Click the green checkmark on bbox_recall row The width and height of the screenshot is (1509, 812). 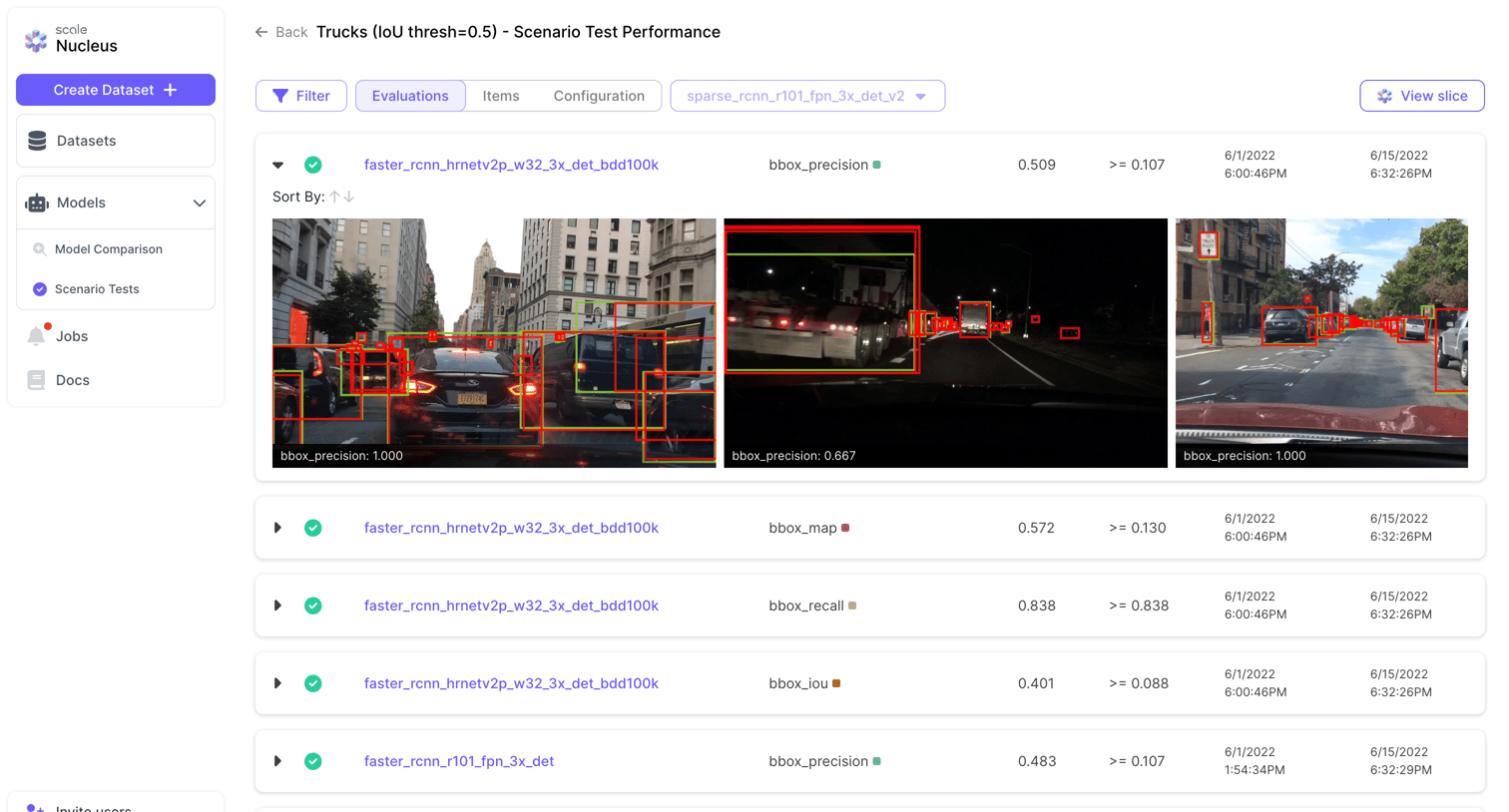(313, 606)
